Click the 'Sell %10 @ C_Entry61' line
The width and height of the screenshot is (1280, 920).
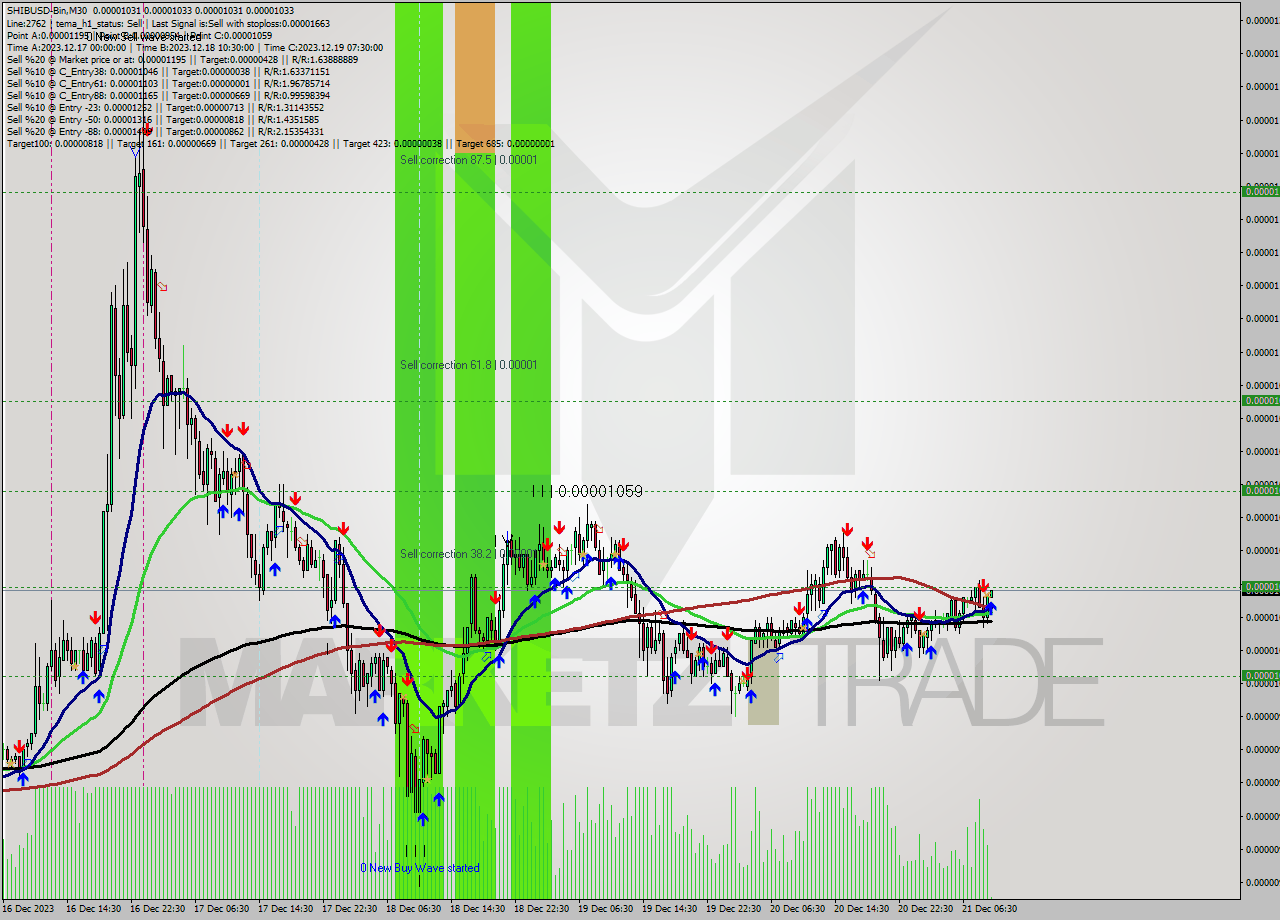168,83
